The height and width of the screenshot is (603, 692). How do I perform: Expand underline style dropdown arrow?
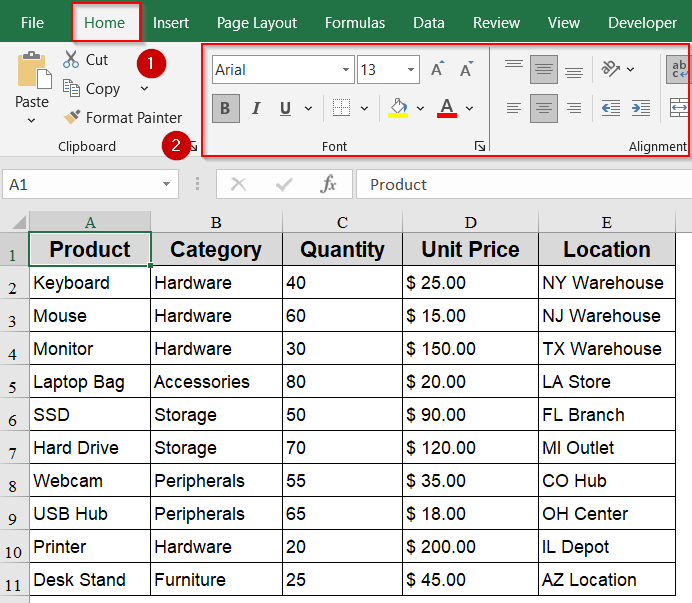pos(308,108)
